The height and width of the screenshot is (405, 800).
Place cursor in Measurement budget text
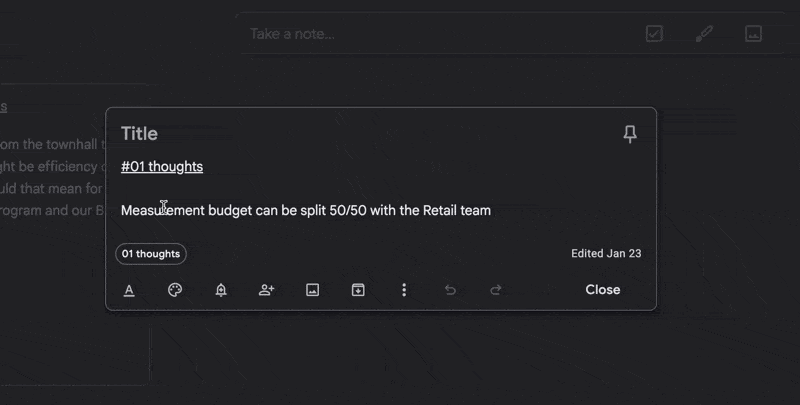point(306,211)
